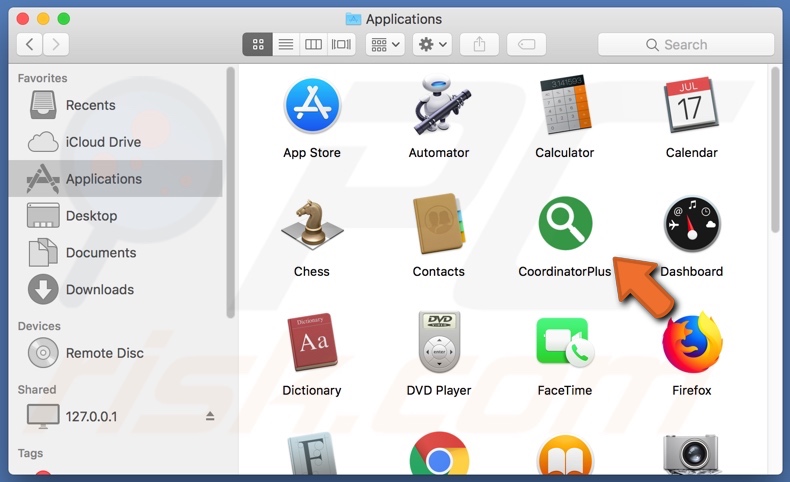Image resolution: width=790 pixels, height=482 pixels.
Task: Switch to icon view
Action: coord(258,44)
